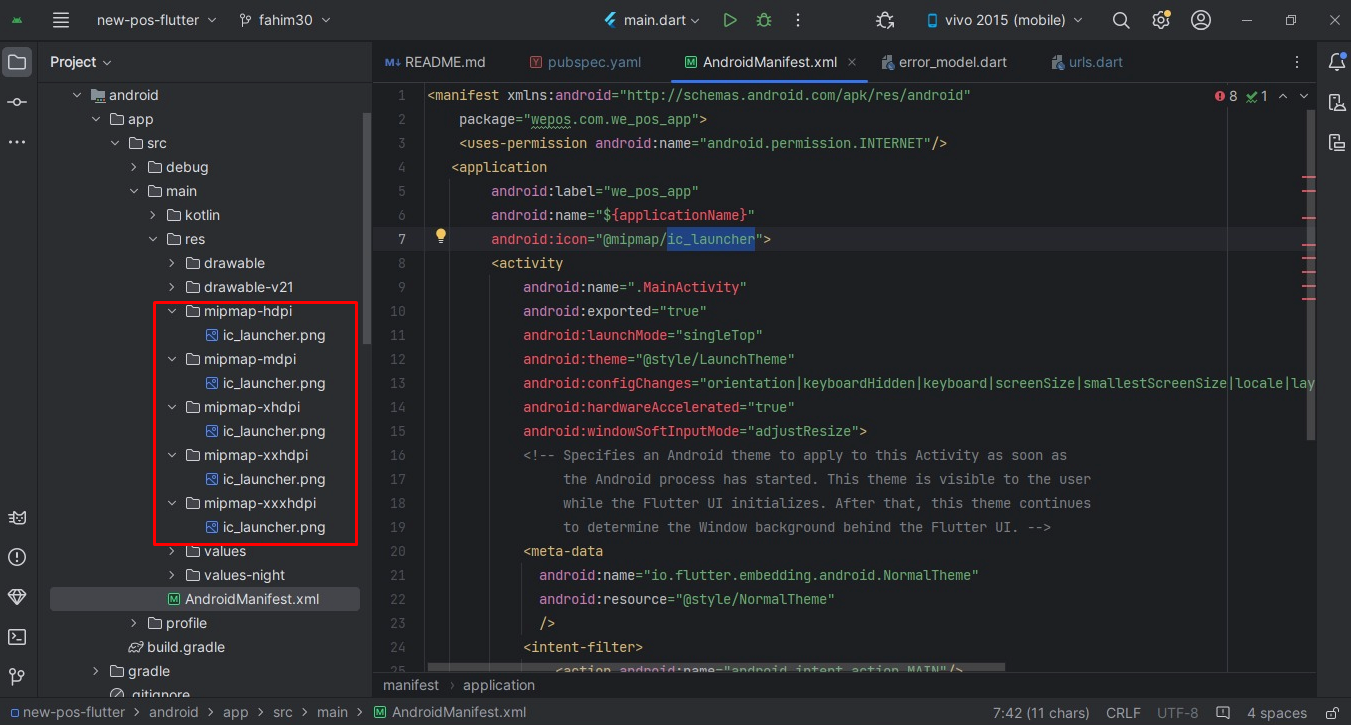The image size is (1351, 725).
Task: Open the Problems tool window
Action: (17, 557)
